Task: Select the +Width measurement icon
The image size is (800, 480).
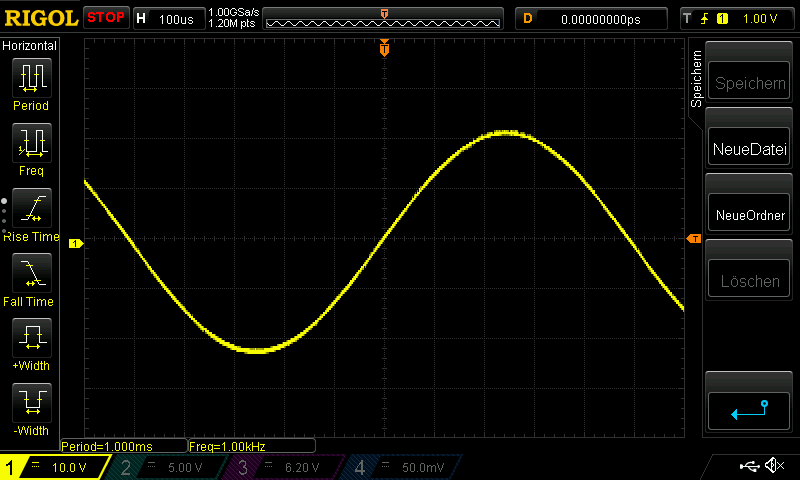Action: pos(32,337)
